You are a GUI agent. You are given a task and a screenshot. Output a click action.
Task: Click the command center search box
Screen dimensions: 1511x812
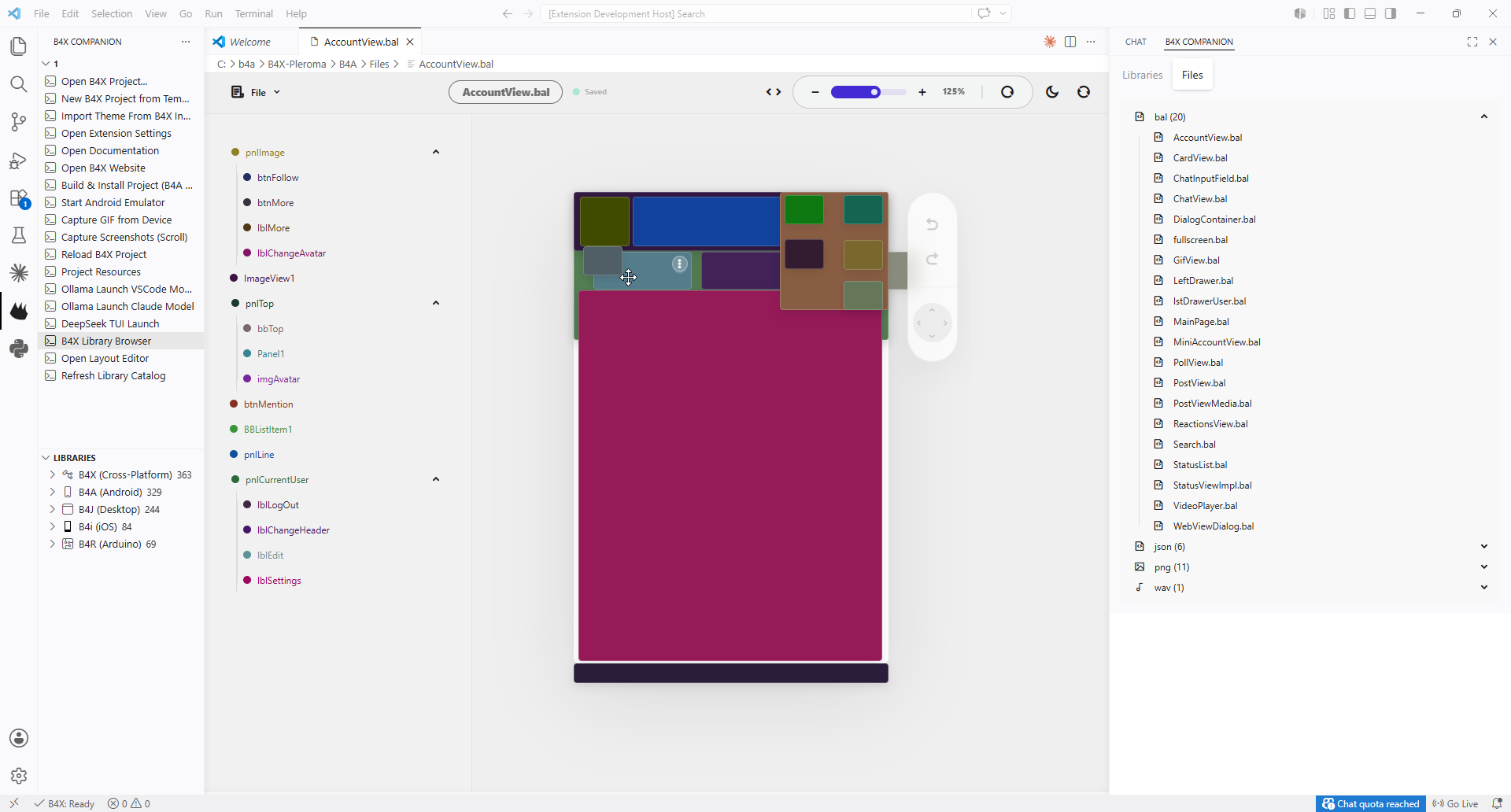tap(755, 13)
